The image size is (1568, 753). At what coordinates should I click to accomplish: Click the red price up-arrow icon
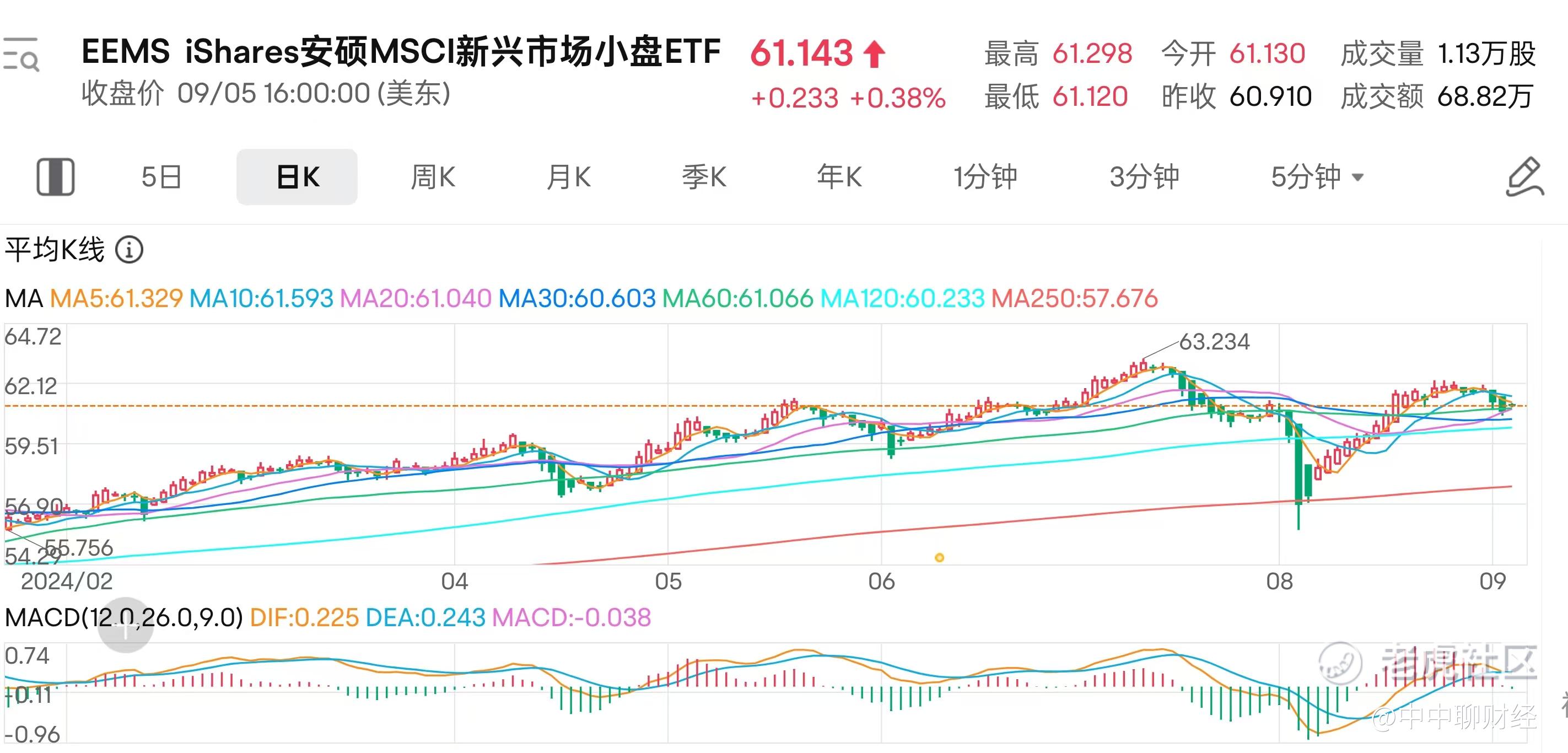click(x=875, y=53)
